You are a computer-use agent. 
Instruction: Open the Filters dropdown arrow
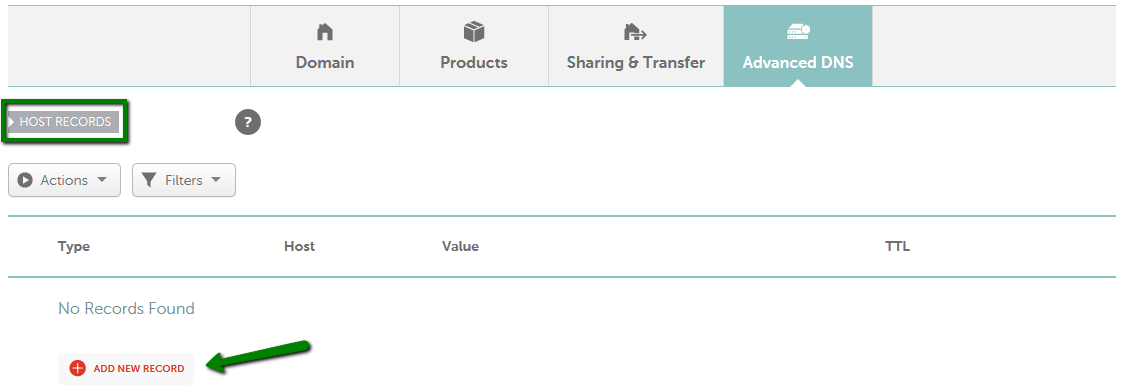pos(216,180)
